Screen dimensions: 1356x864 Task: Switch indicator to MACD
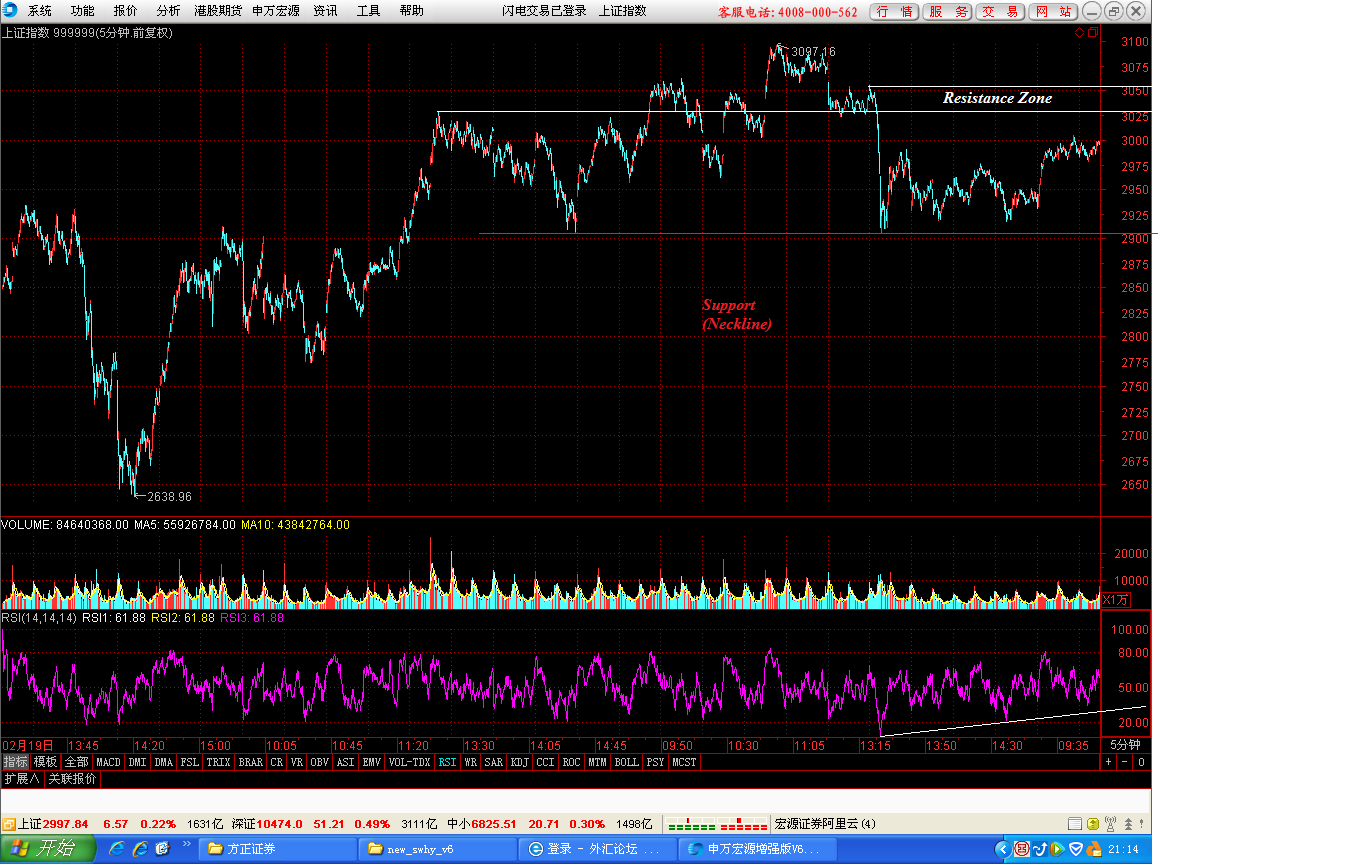[x=109, y=762]
